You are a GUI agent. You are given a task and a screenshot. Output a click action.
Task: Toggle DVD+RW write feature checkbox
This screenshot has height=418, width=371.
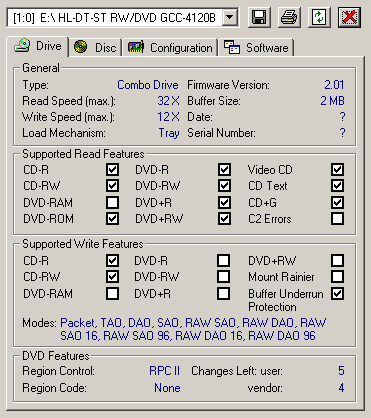[x=337, y=260]
